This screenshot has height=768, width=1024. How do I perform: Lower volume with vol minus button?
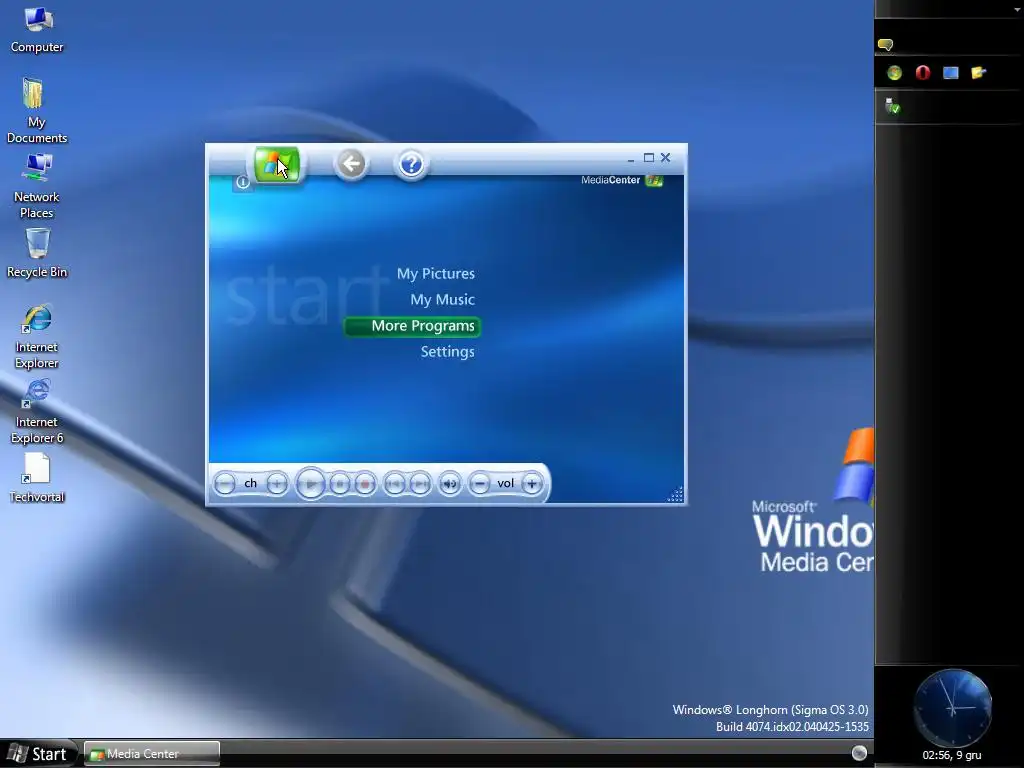pos(479,484)
